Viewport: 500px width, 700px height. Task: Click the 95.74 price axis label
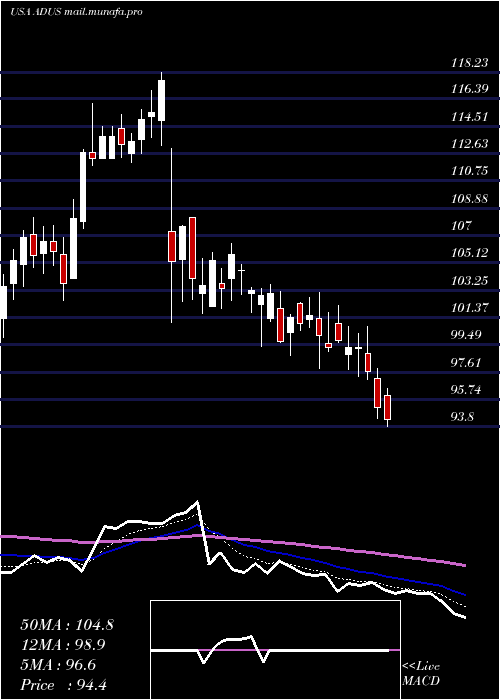tap(467, 391)
